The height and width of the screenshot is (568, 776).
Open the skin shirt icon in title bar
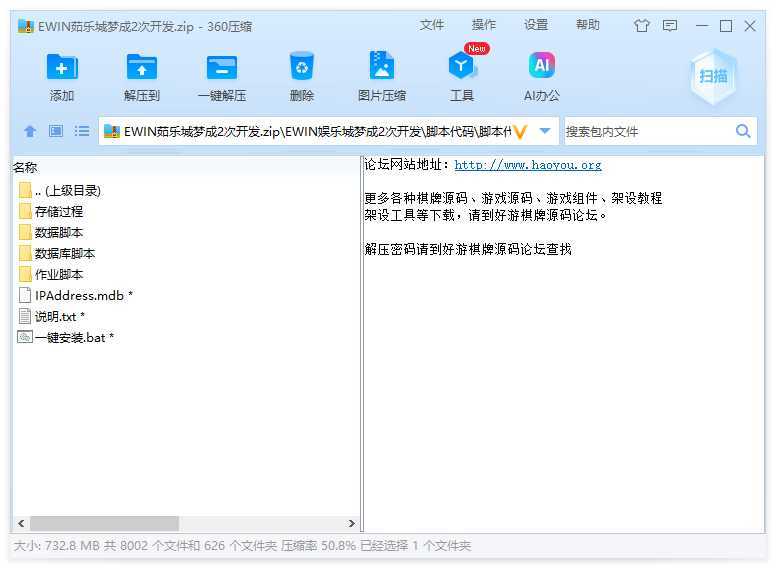click(x=641, y=26)
